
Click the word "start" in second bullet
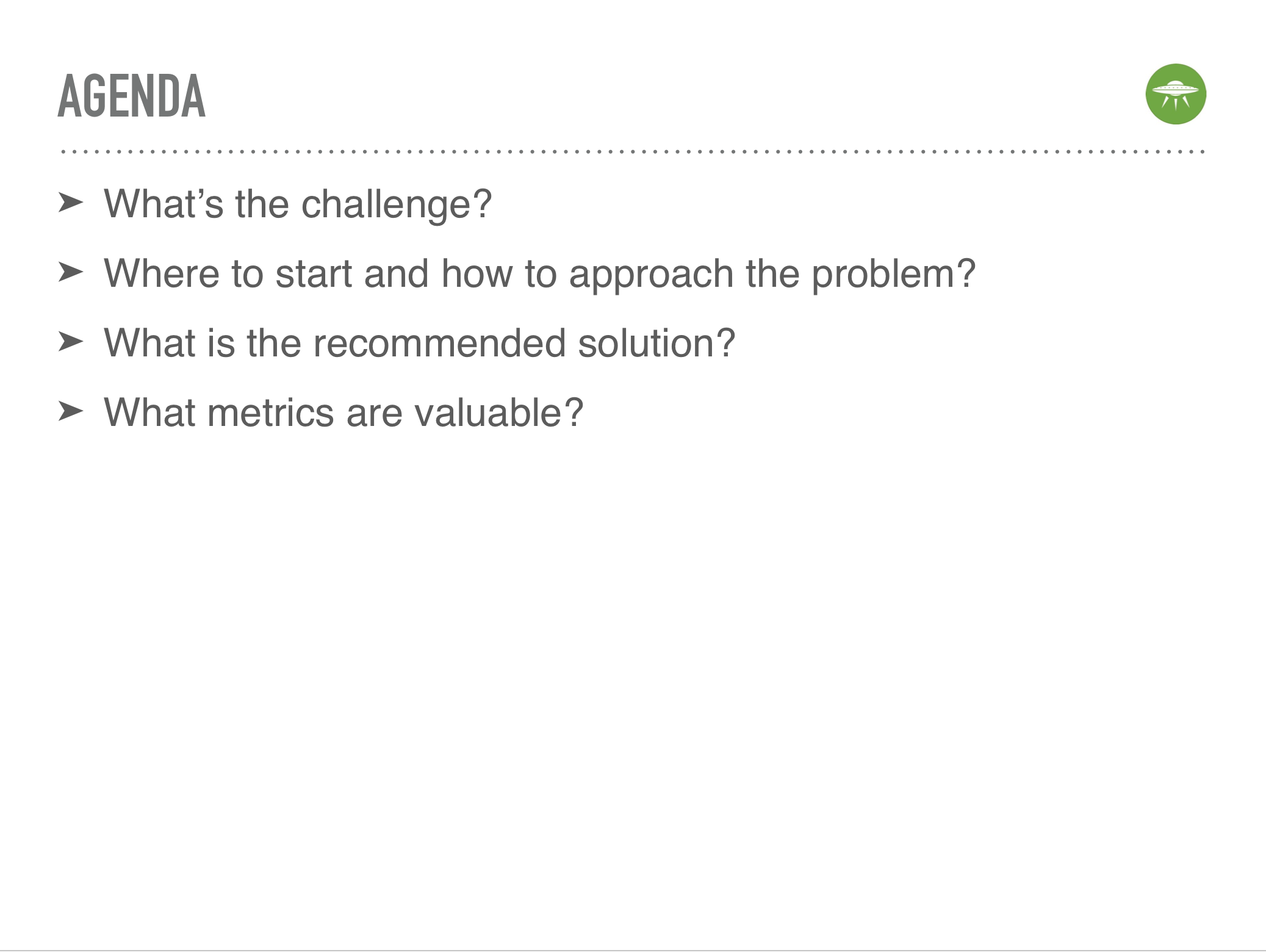[314, 274]
